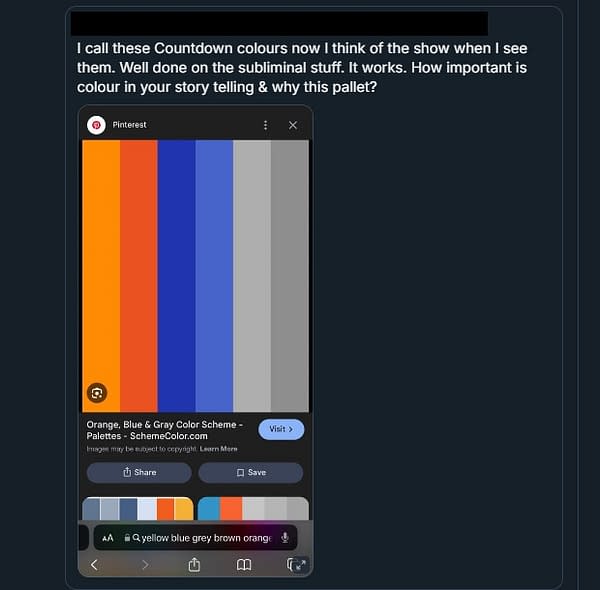
Task: Tap the microphone voice search icon
Action: (285, 538)
